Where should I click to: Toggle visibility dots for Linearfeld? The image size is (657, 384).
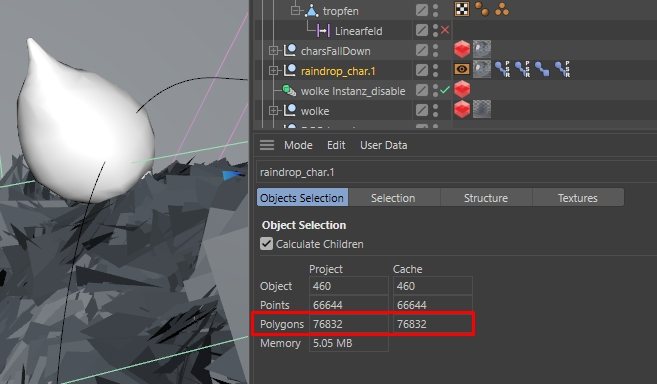[435, 30]
